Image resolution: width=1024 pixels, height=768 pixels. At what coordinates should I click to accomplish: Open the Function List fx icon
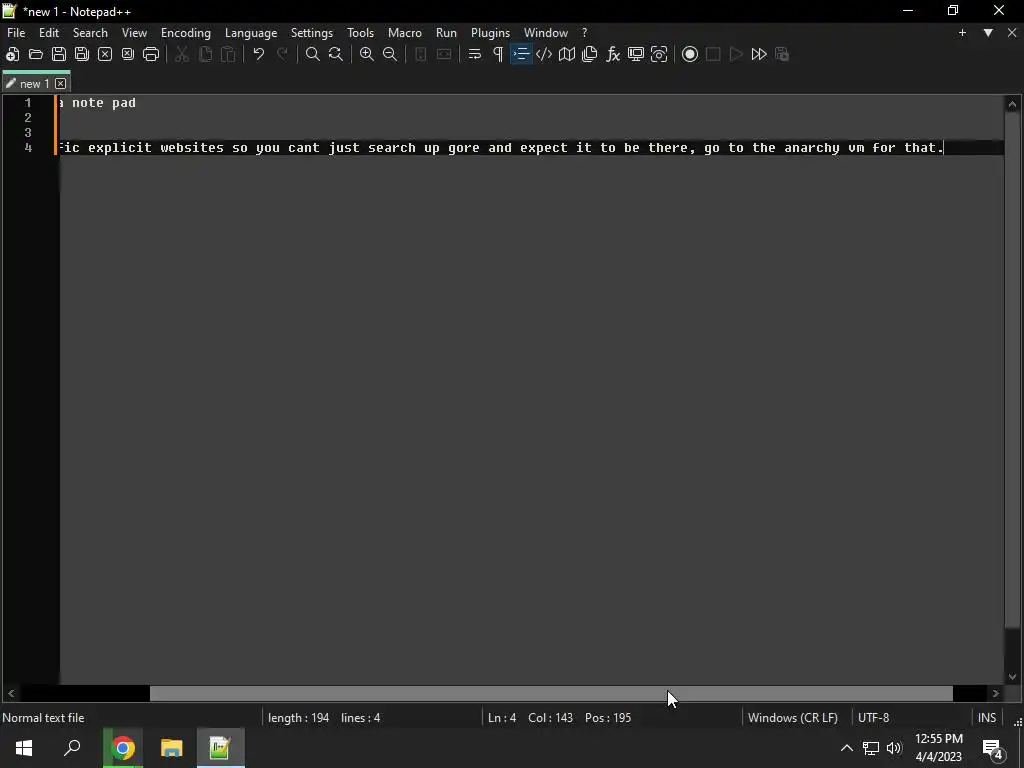(x=613, y=54)
